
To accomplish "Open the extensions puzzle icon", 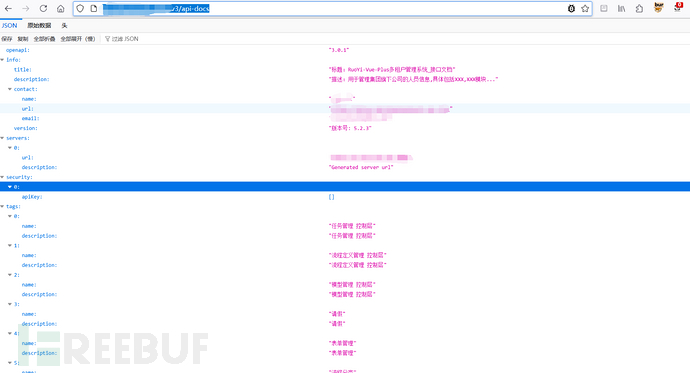I will pos(639,8).
